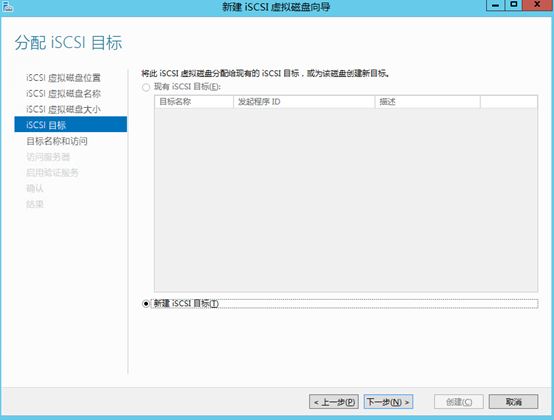Click the 创建(C) button
The height and width of the screenshot is (420, 554).
pos(459,402)
